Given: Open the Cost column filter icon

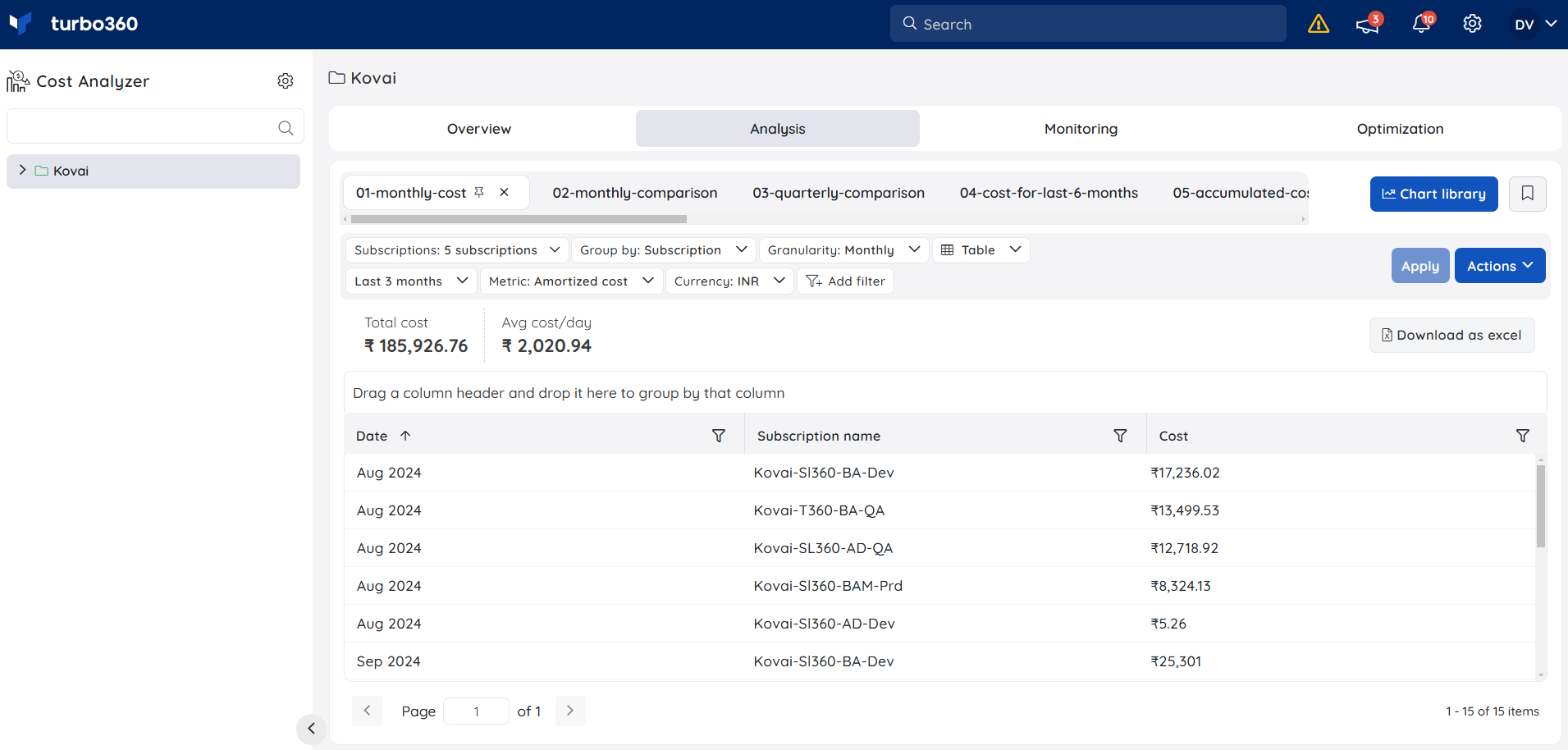Looking at the screenshot, I should (1523, 436).
